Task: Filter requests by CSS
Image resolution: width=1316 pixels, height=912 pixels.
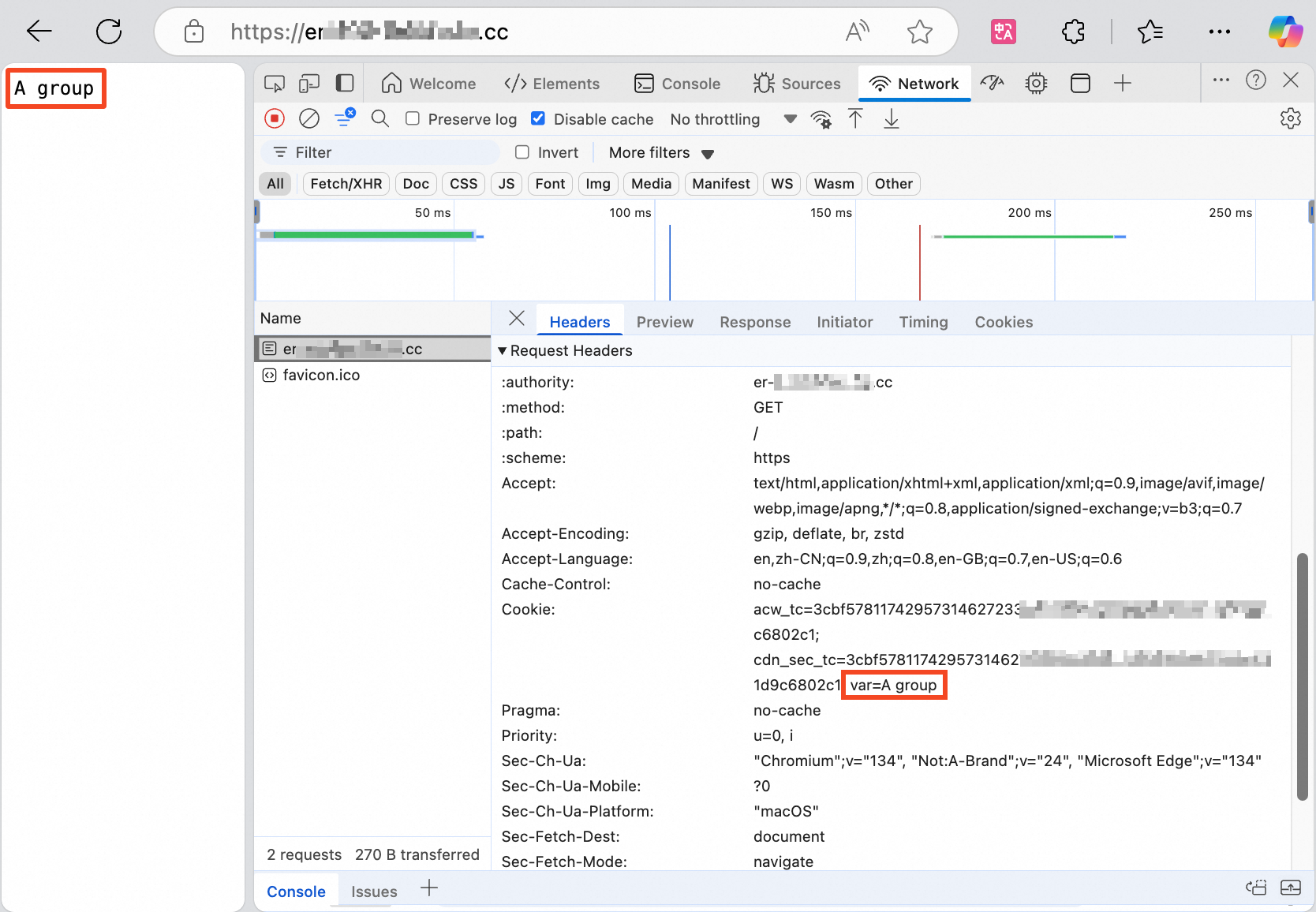Action: 464,184
